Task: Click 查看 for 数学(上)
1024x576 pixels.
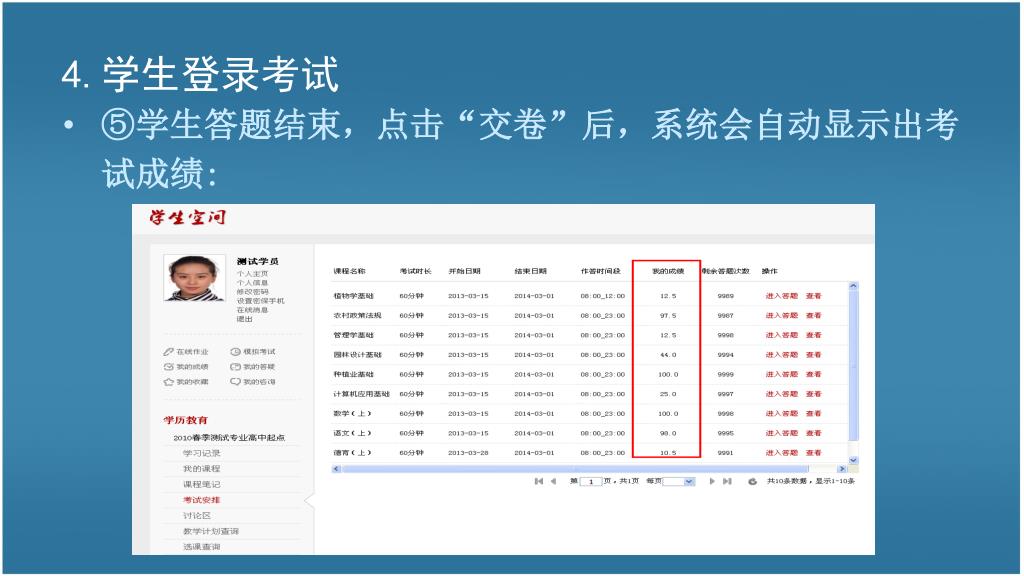Action: point(814,413)
